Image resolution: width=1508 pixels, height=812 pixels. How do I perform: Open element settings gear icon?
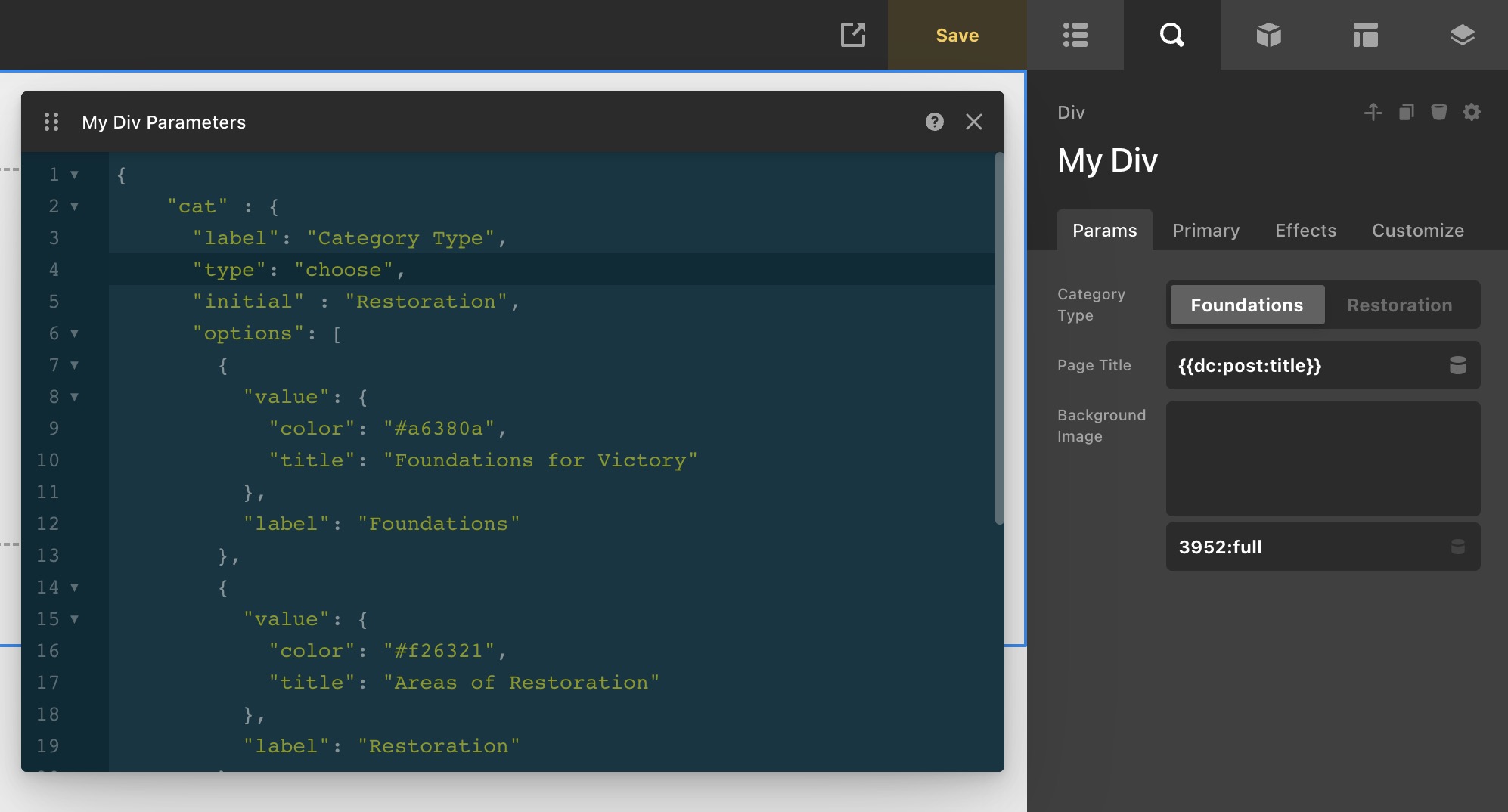click(1471, 113)
